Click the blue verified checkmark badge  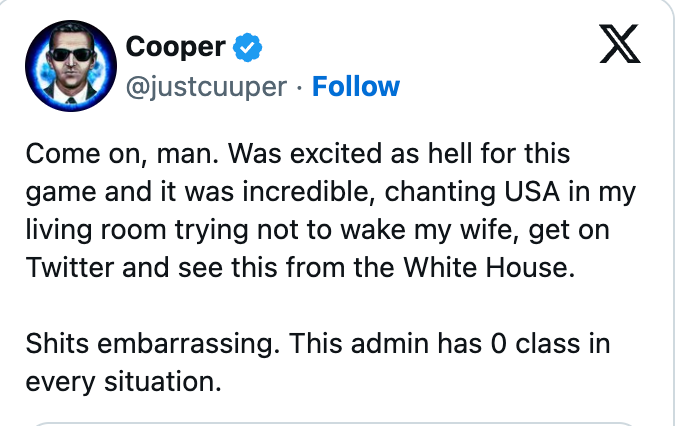pos(248,46)
